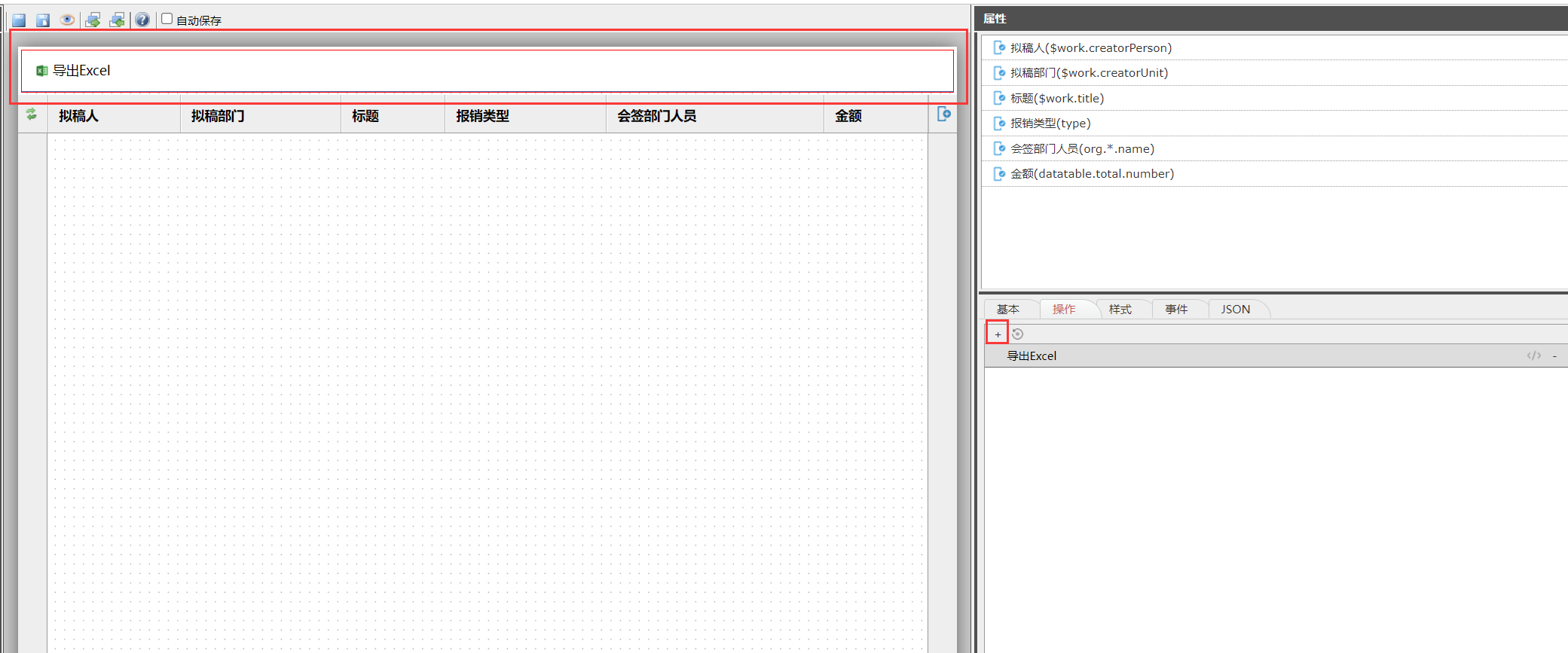This screenshot has width=1568, height=653.
Task: Click the circular reset icon next to plus
Action: coord(1017,334)
